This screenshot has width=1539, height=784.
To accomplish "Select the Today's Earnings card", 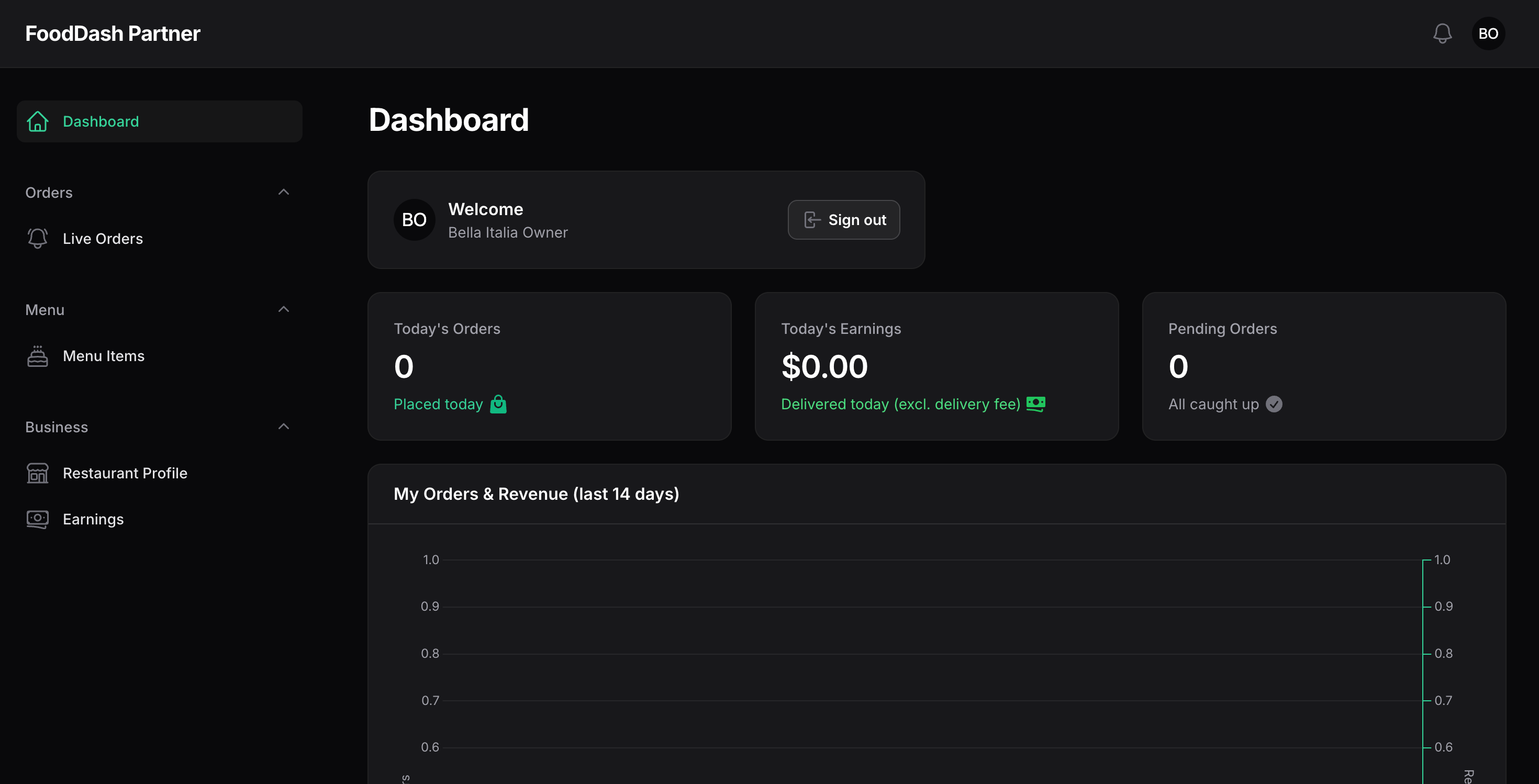I will pyautogui.click(x=936, y=366).
